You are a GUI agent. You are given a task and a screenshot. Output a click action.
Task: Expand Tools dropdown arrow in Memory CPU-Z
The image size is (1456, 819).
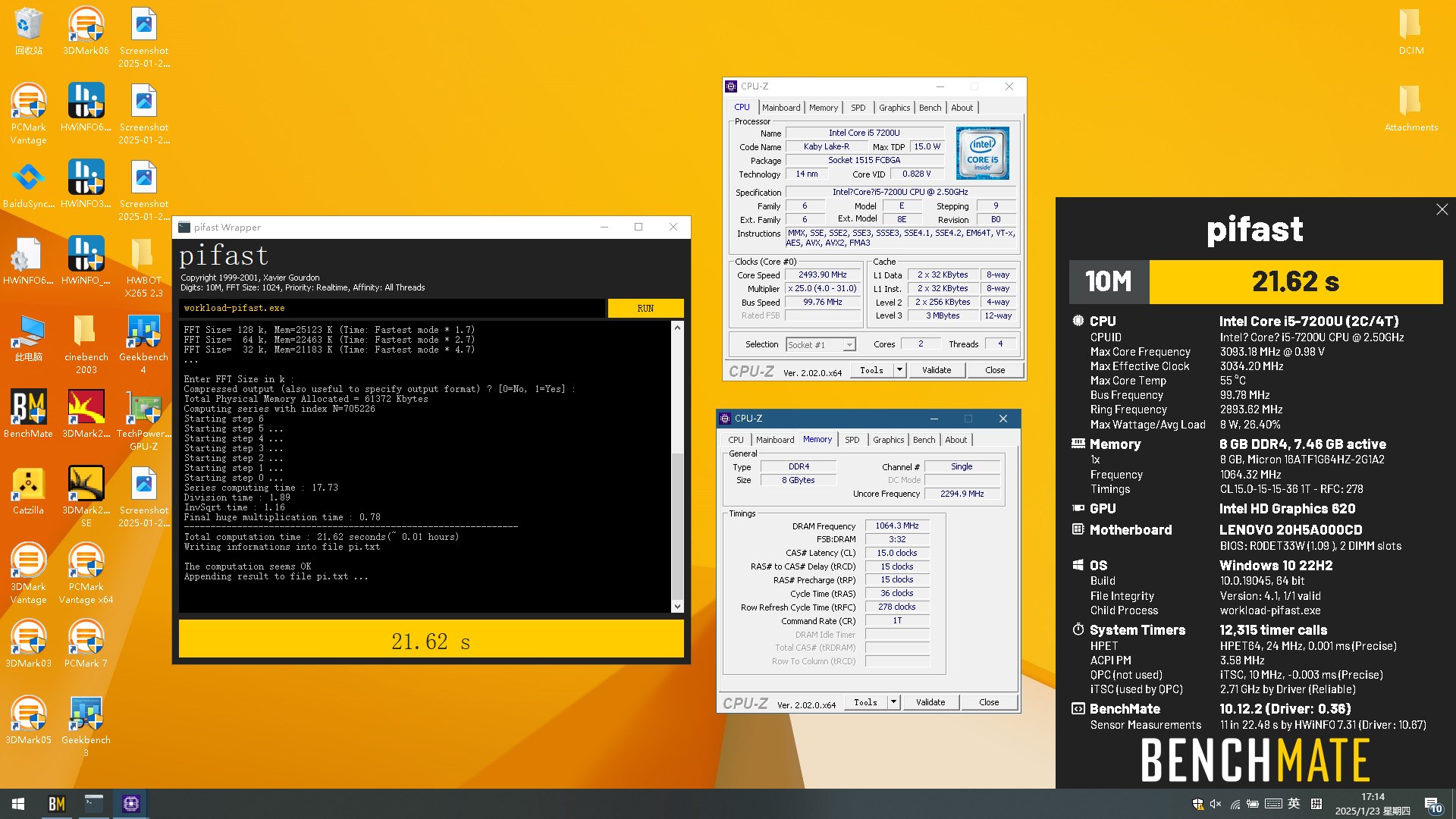tap(893, 702)
